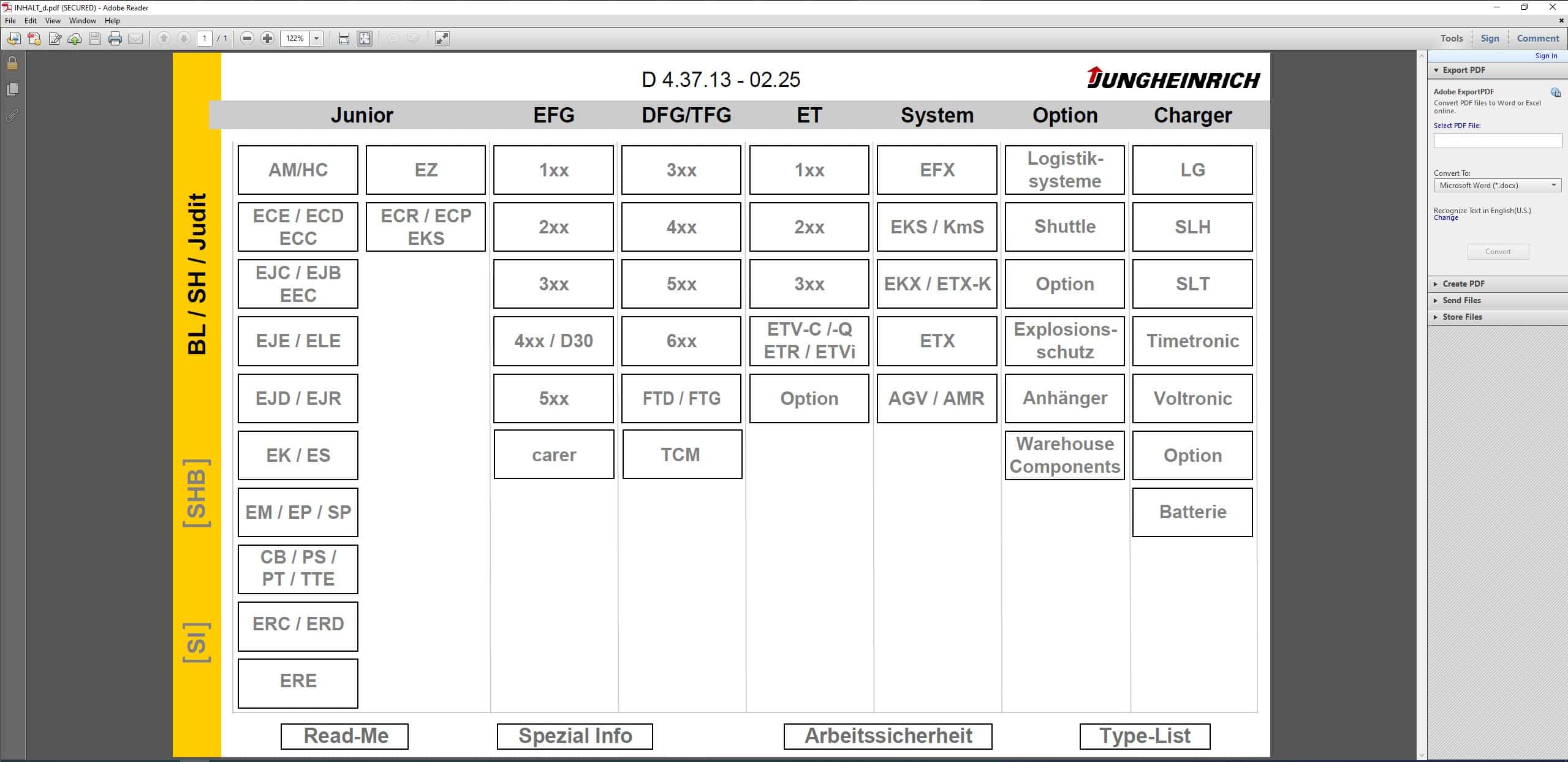
Task: Click the Create PDF online toolbar icon
Action: tap(34, 39)
